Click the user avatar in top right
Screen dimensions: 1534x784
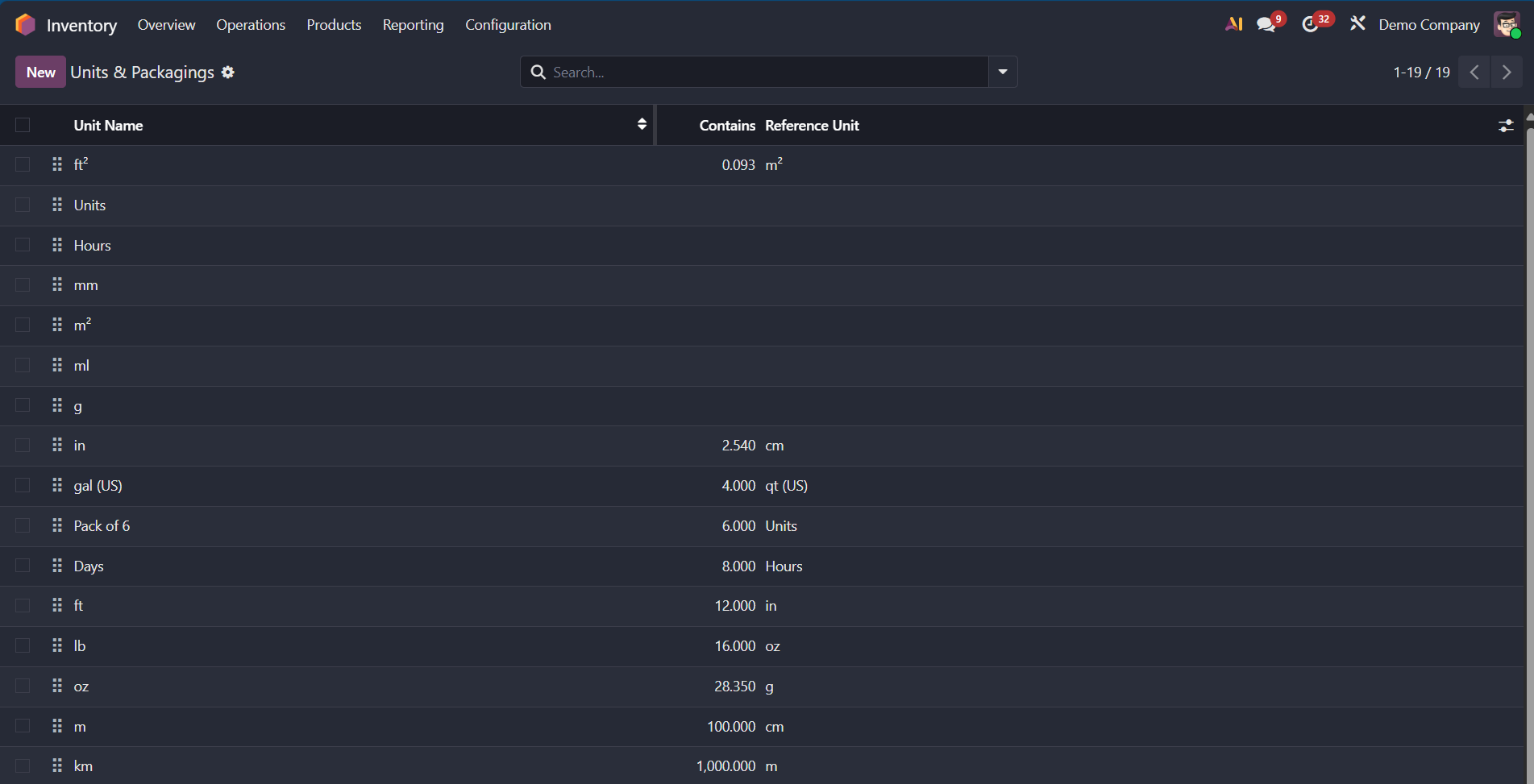[1506, 25]
